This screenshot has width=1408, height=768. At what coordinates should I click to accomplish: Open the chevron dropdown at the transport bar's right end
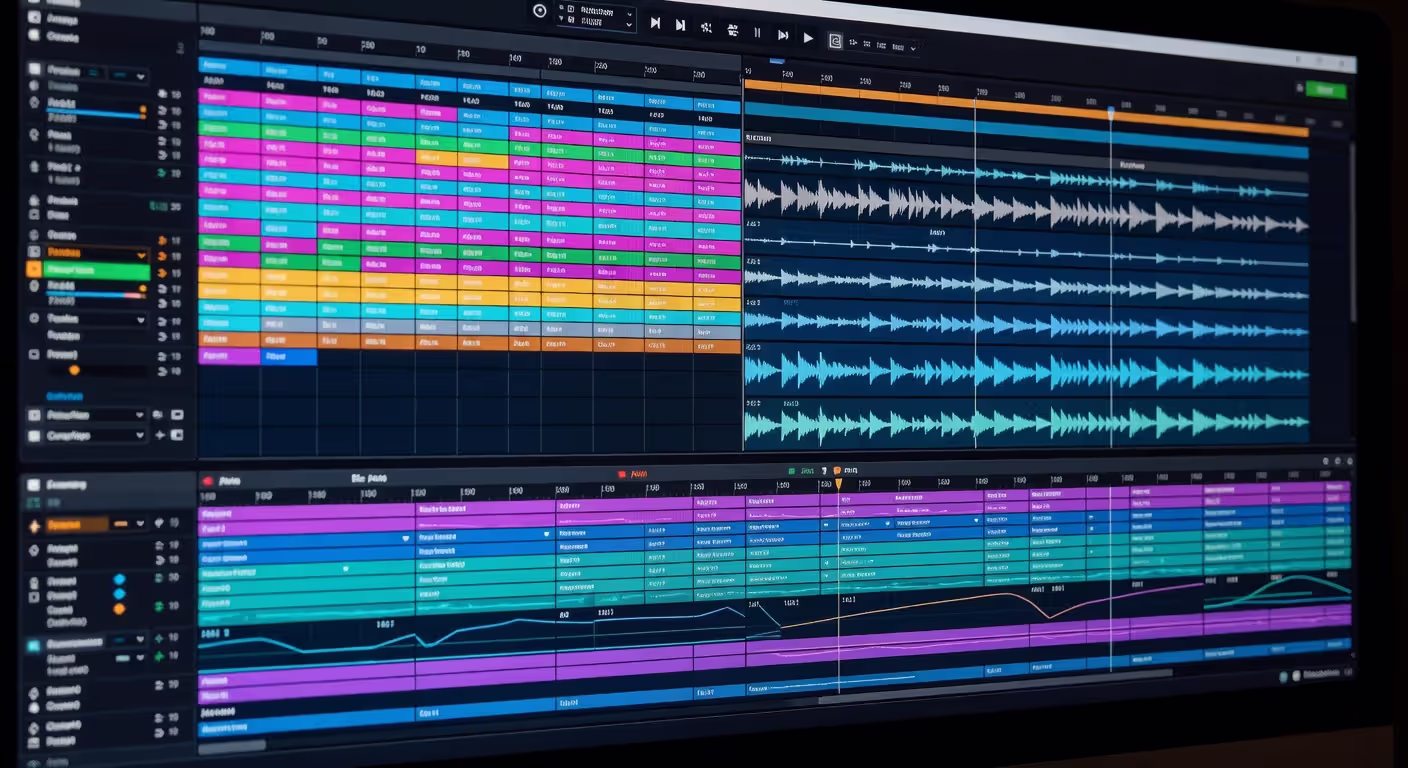[913, 47]
